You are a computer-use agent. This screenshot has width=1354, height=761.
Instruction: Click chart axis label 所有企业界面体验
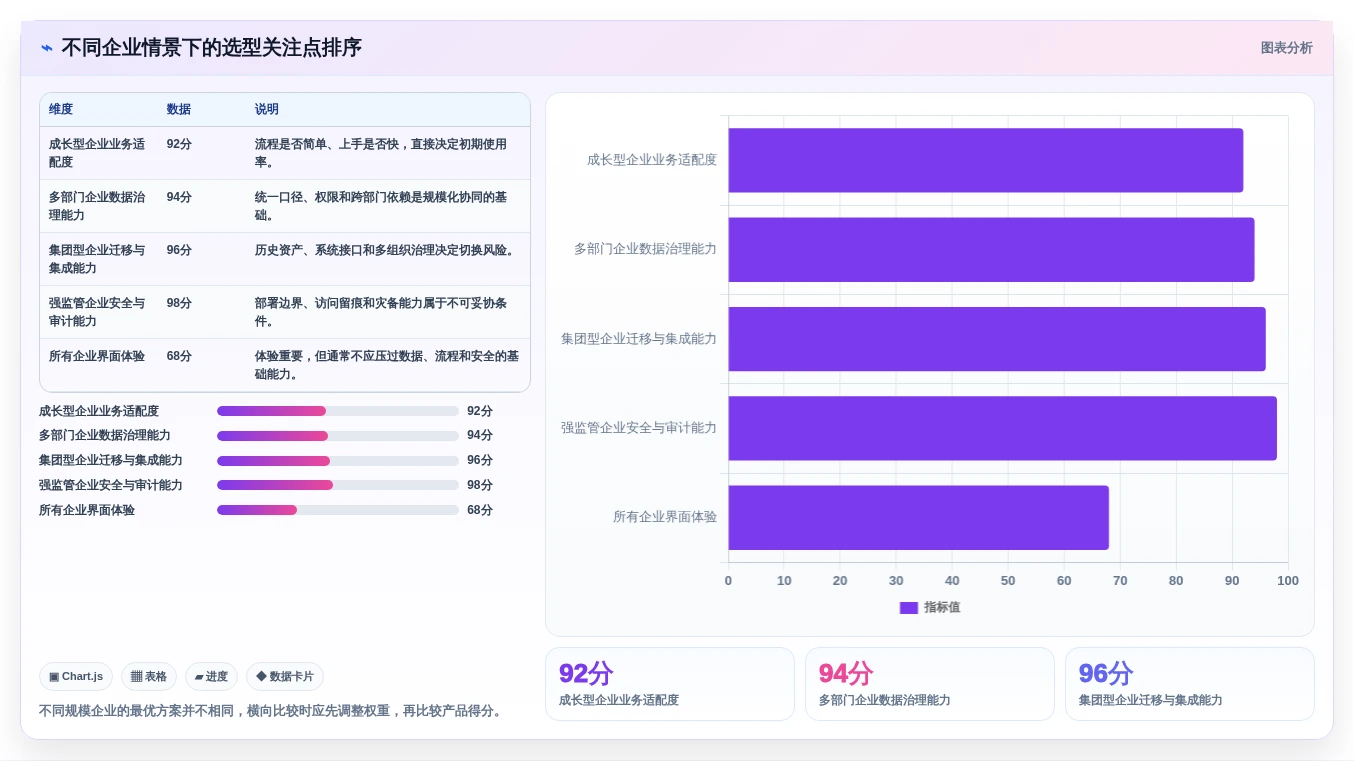[x=665, y=517]
